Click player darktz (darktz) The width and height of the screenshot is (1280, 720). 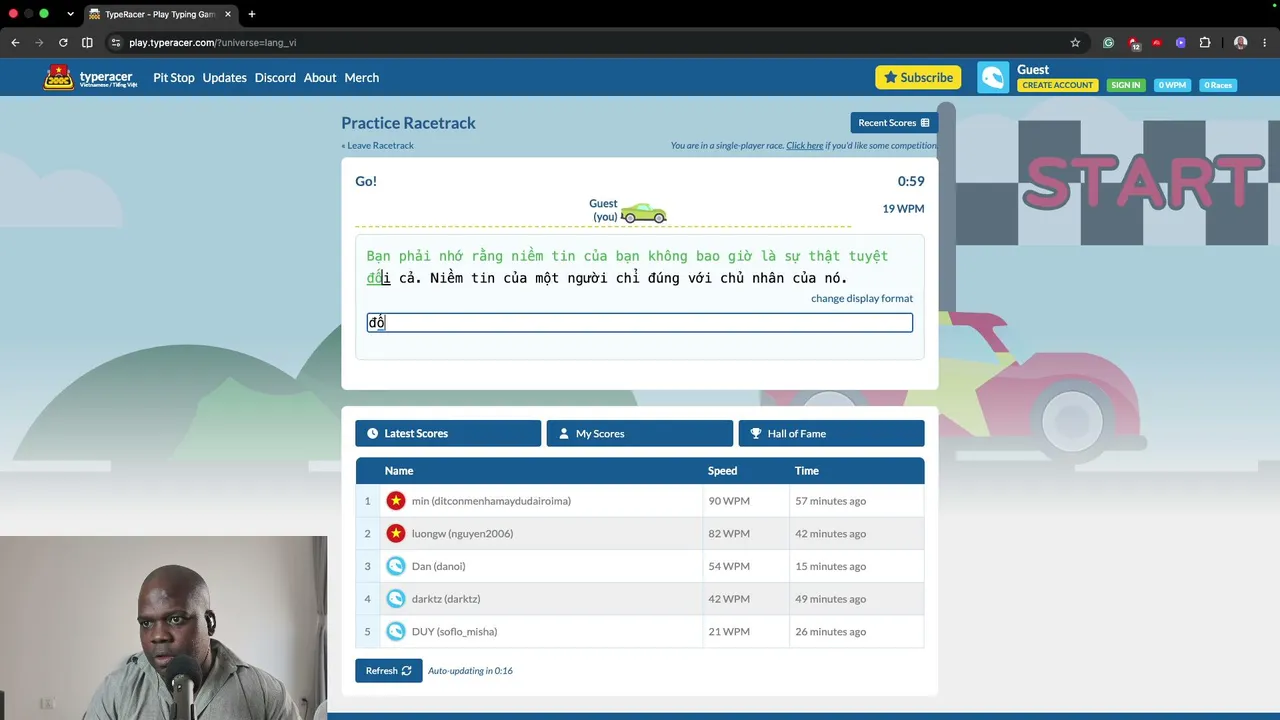[x=446, y=599]
